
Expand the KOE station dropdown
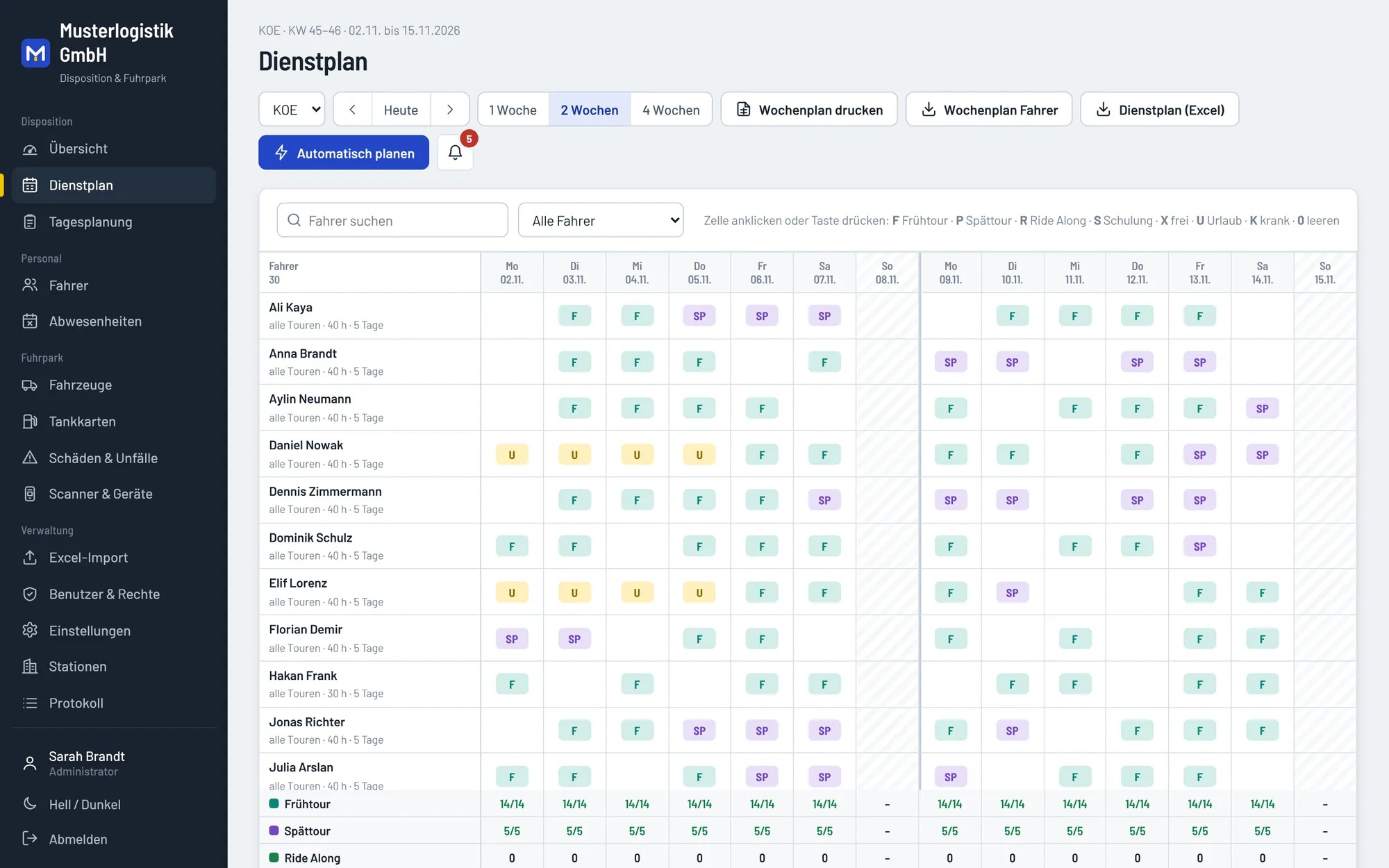tap(292, 110)
